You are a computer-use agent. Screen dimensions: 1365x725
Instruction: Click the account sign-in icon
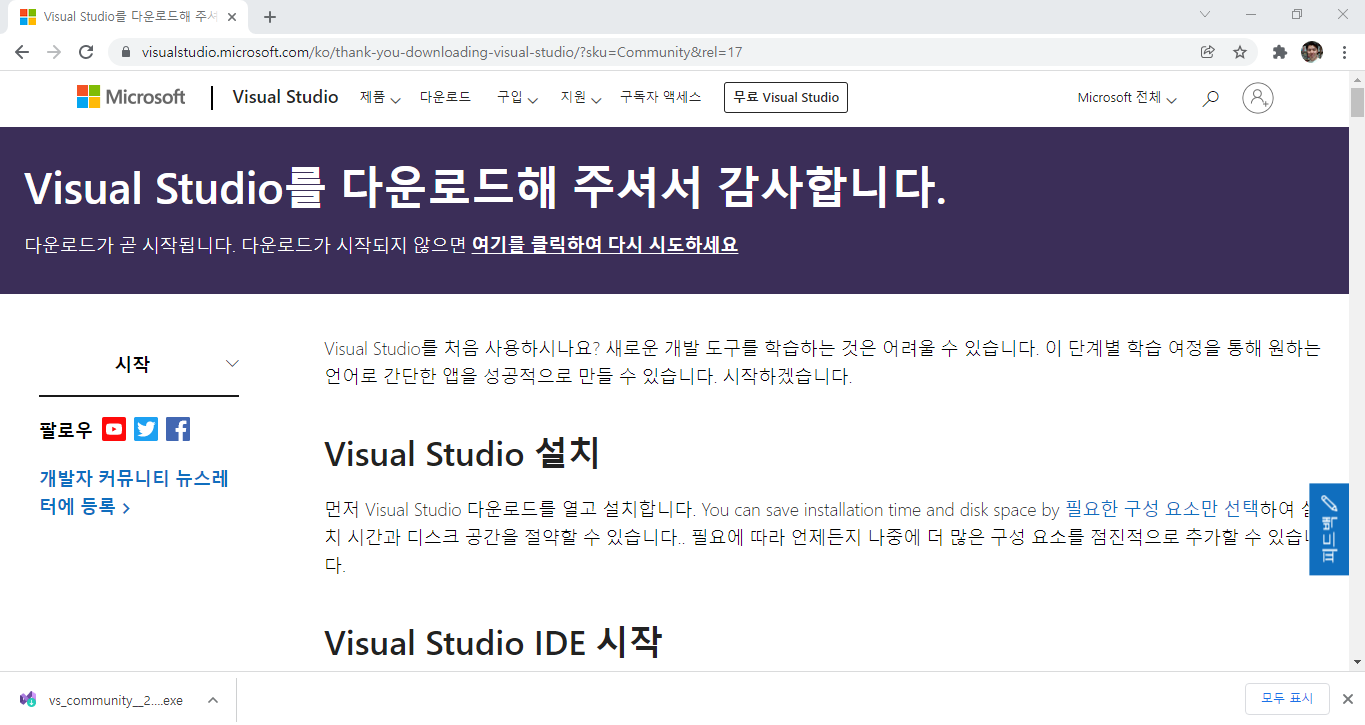(1258, 98)
